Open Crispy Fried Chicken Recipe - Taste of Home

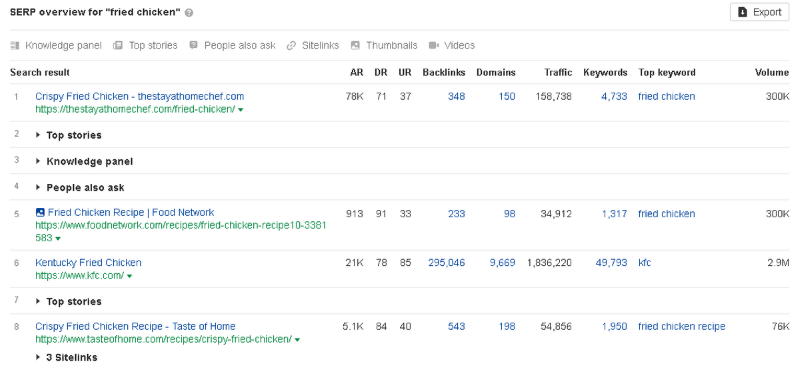[135, 326]
